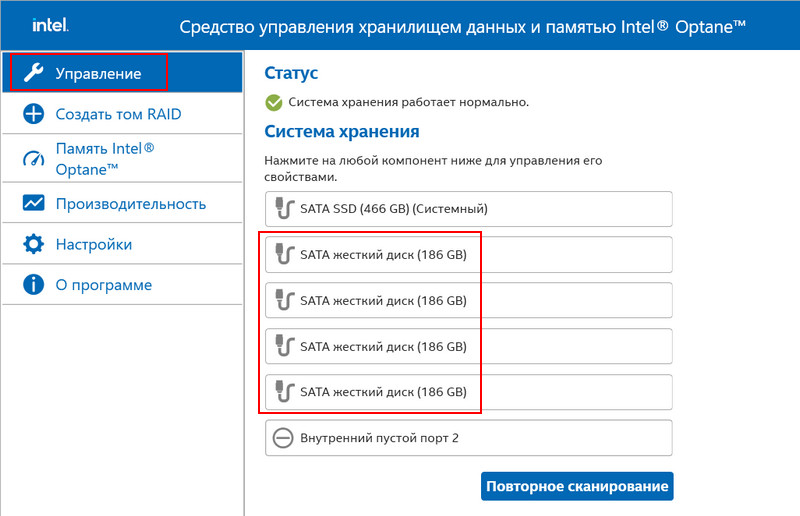
Task: Select the Внутренний пустой порт 2 entry
Action: pos(468,438)
